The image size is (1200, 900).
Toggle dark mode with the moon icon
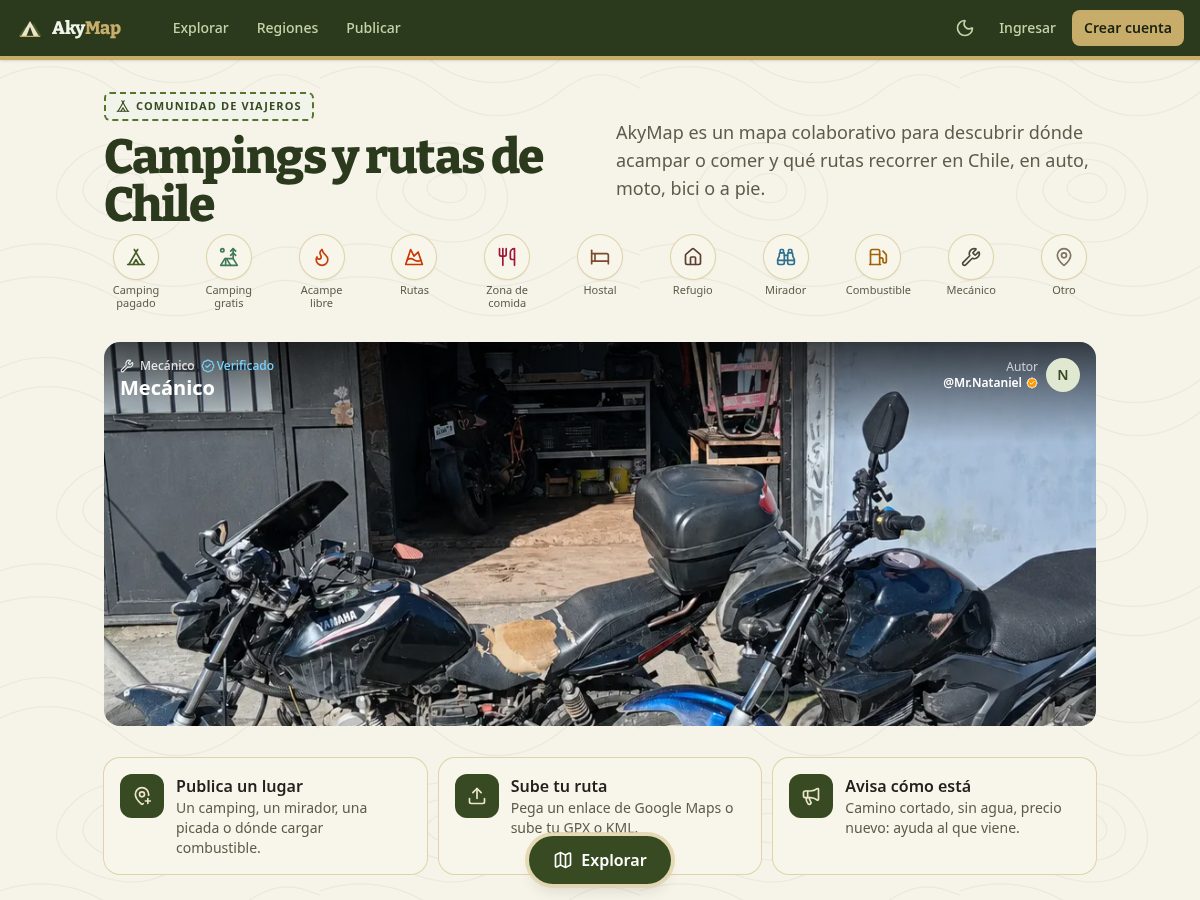pos(965,28)
